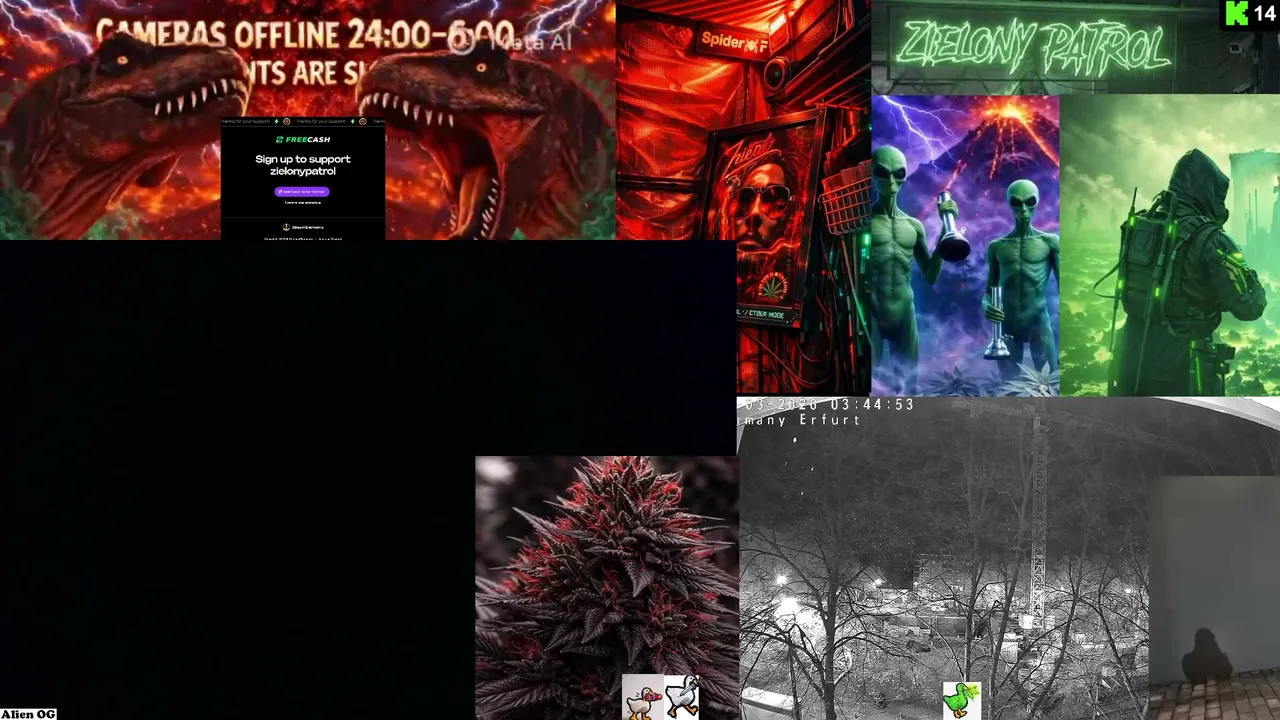
Task: Click the "CAMERAS OFFLINE 24:00-6:00" banner text
Action: pos(305,35)
